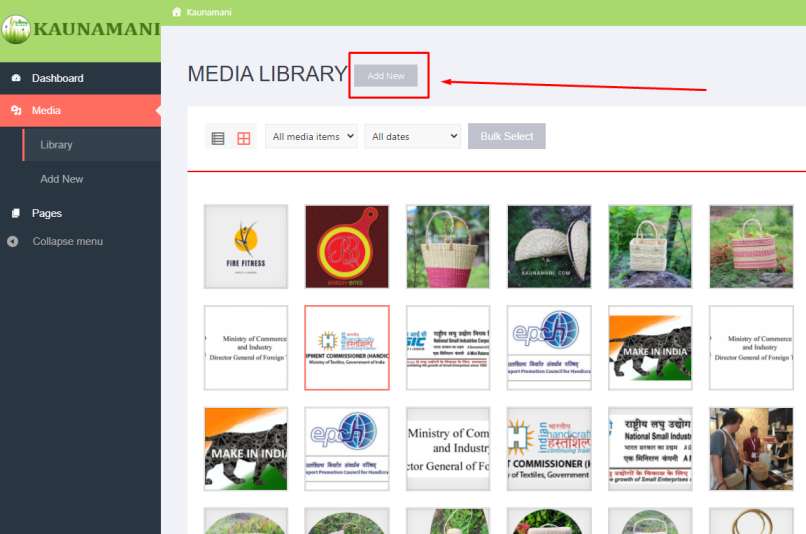Select the beige handbag on rock thumbnail
806x534 pixels.
click(x=650, y=247)
